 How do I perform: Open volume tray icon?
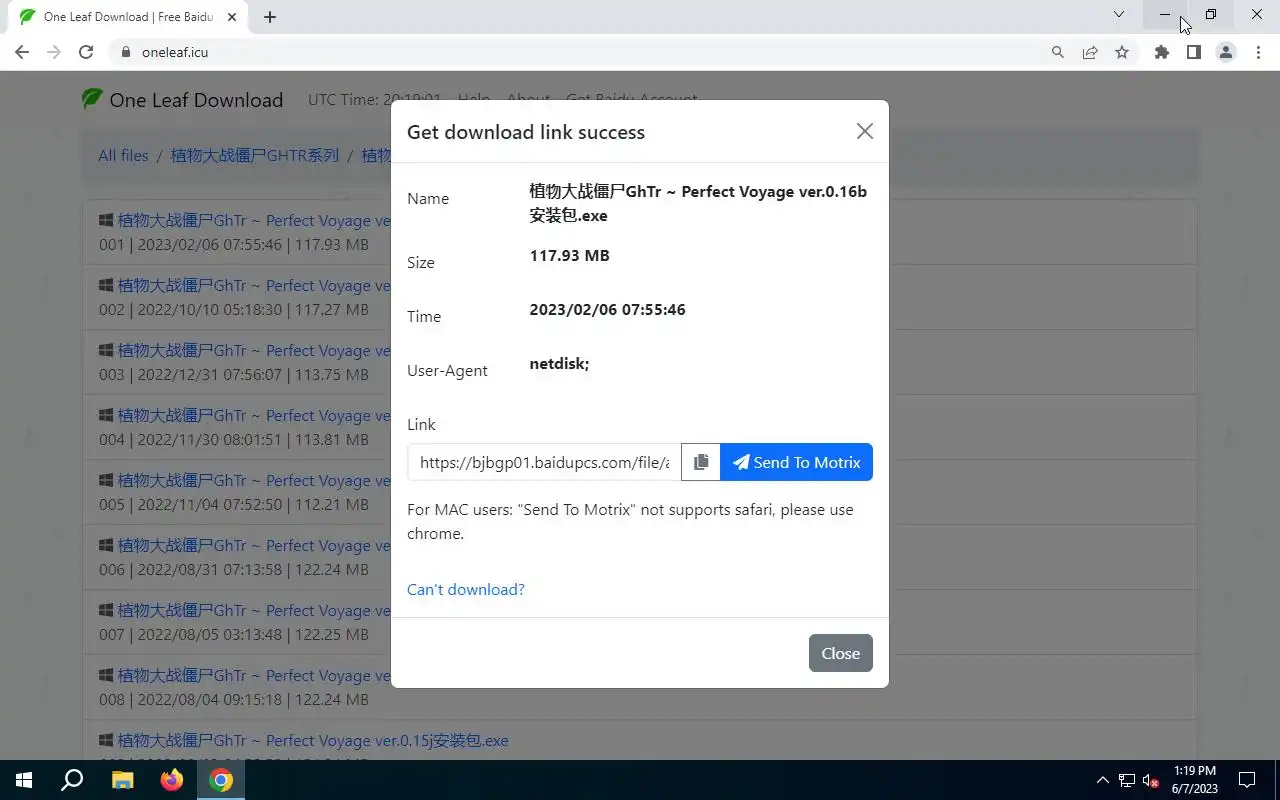(1151, 780)
